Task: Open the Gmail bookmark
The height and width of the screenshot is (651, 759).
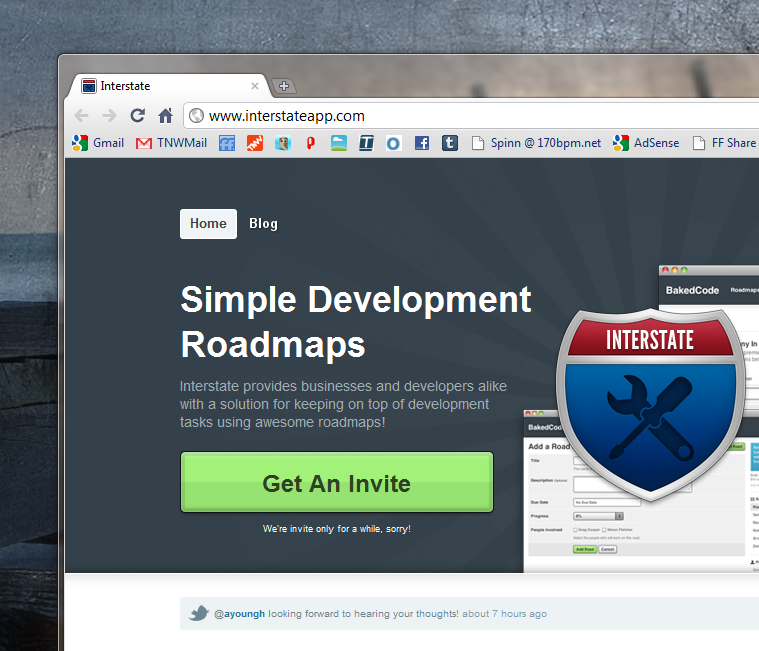Action: click(98, 143)
